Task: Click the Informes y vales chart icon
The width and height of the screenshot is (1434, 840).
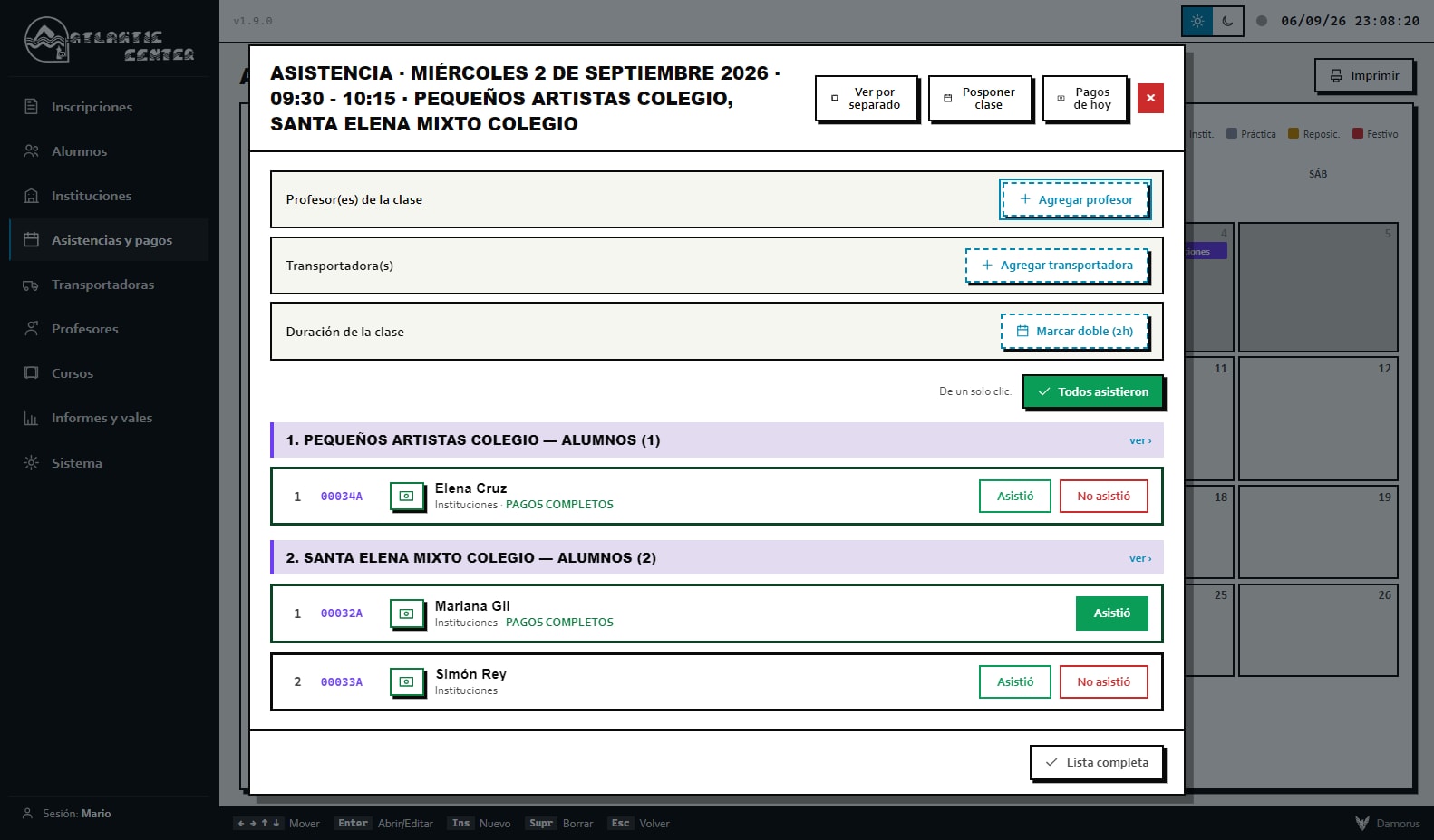Action: [x=31, y=418]
